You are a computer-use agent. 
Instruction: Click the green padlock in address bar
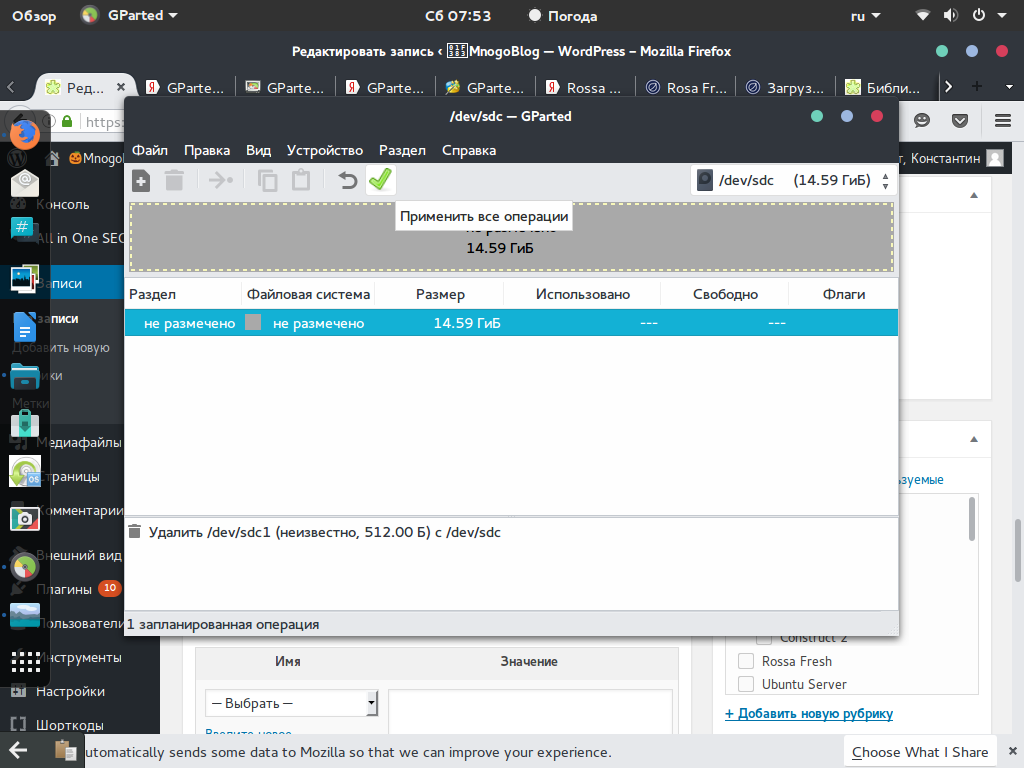67,121
